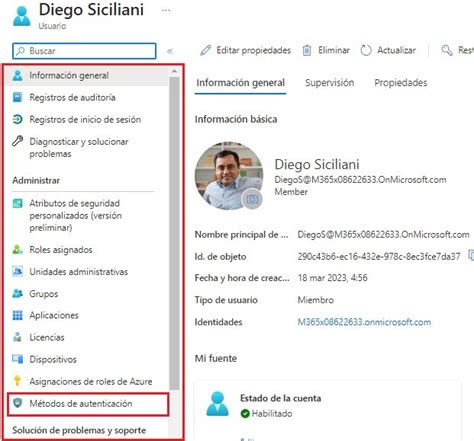Open the M365x08622633.onmicrosoft.com identity link
Screen dimensions: 474x441
[364, 322]
